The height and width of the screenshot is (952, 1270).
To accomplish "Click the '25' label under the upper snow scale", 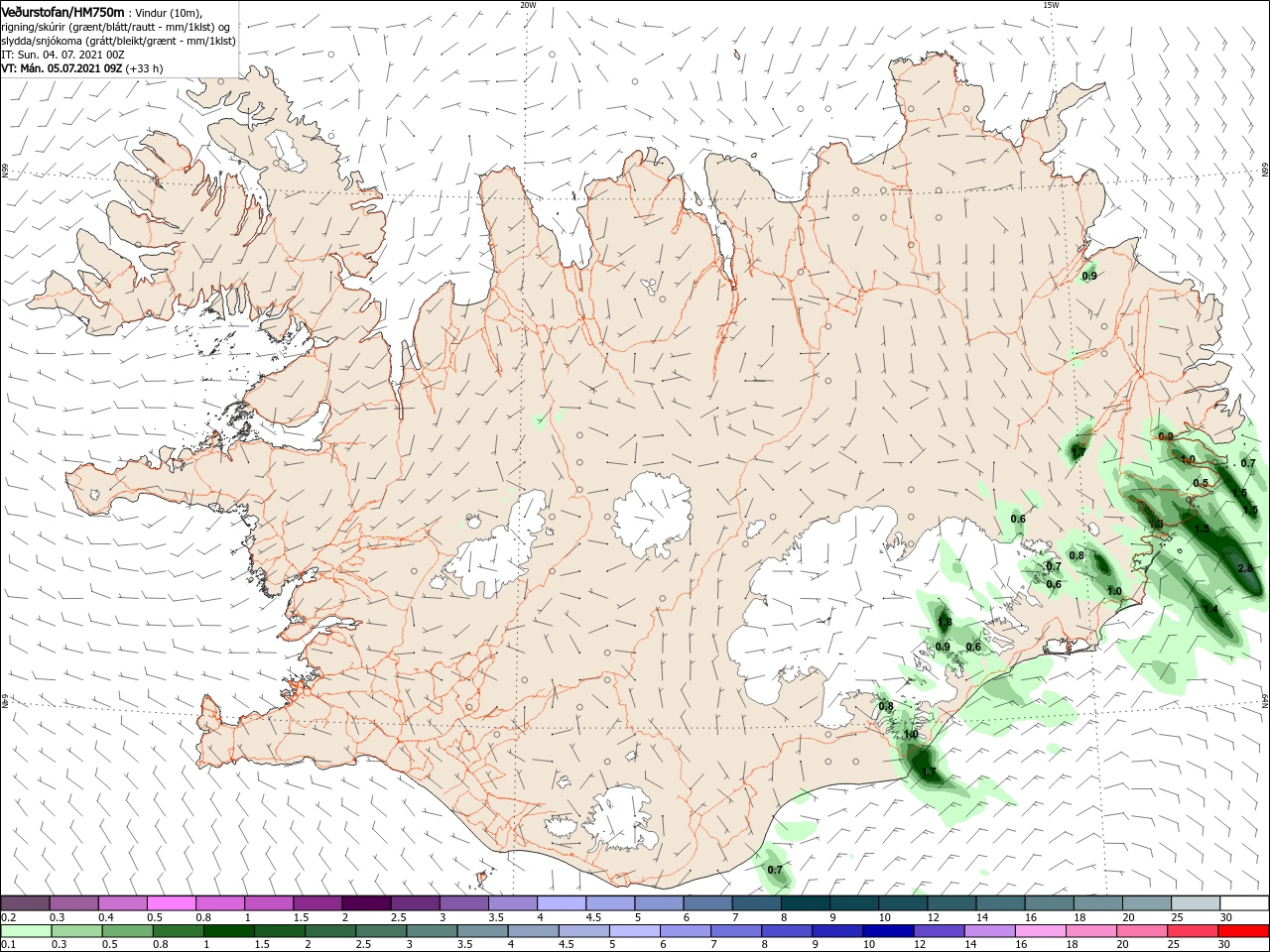I will 1176,917.
